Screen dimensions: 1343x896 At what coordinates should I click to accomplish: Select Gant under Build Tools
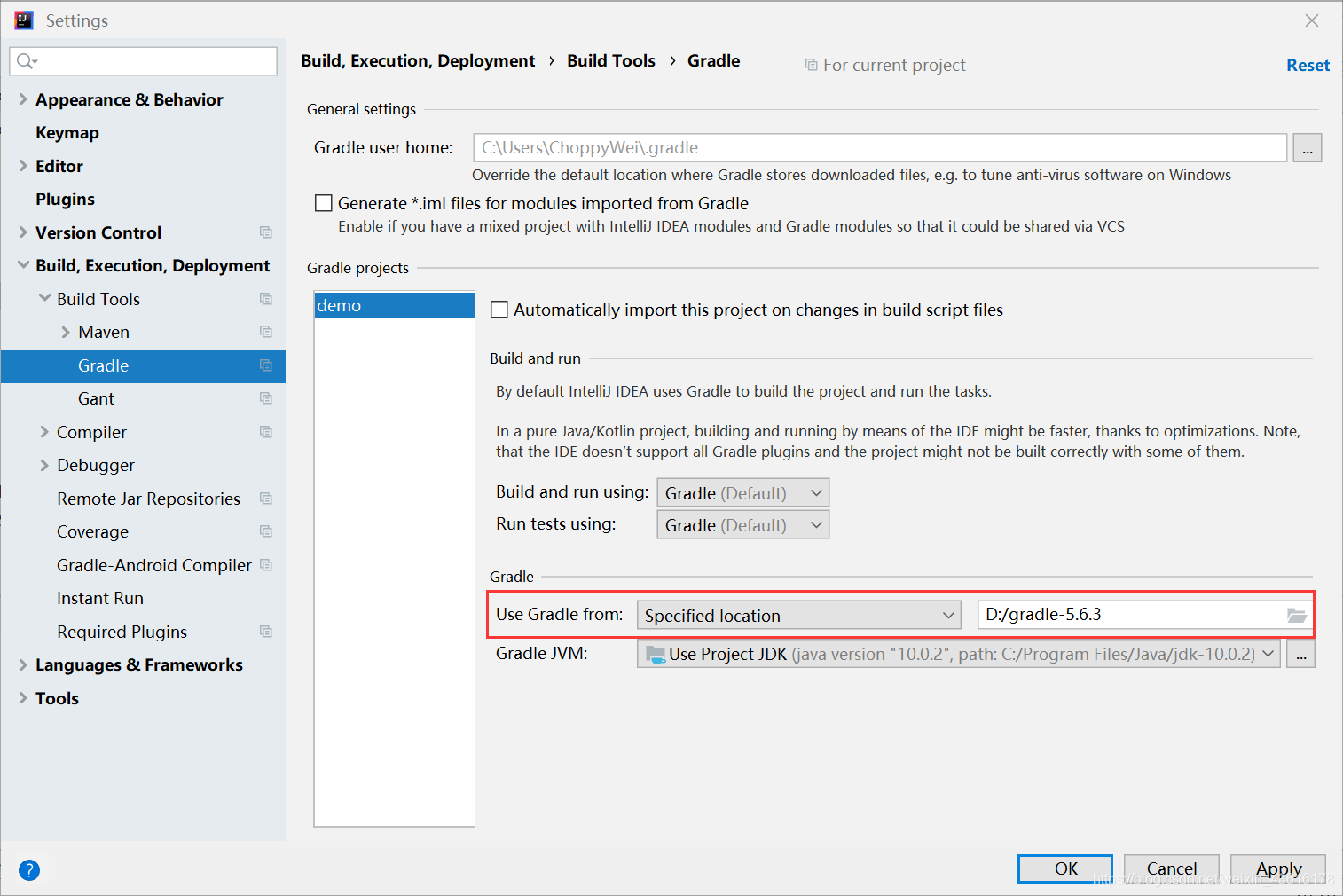pos(96,398)
